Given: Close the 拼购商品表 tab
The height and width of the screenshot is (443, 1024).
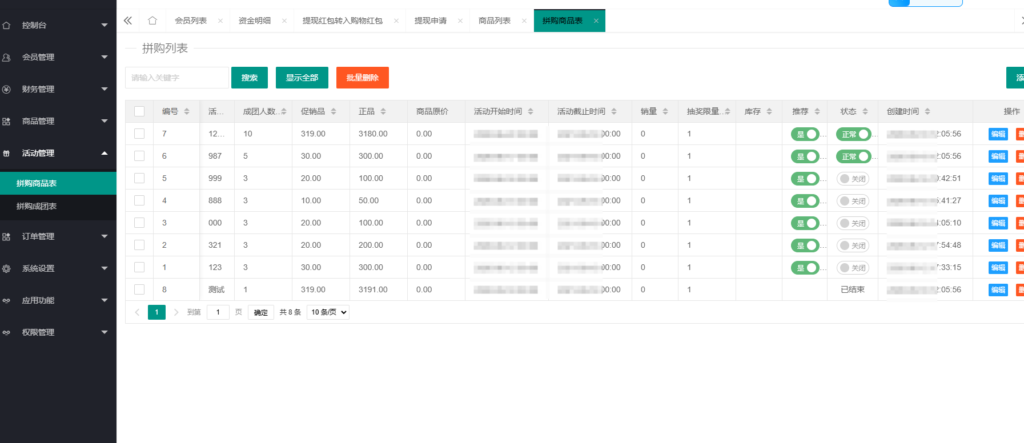Looking at the screenshot, I should pos(596,21).
